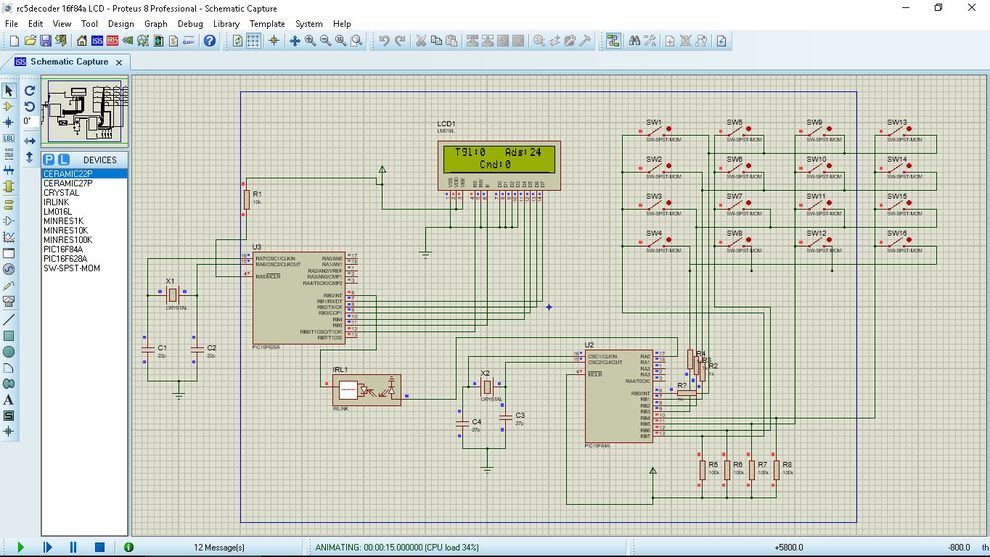Redraw the display with refresh icon
This screenshot has width=990, height=557.
click(238, 41)
